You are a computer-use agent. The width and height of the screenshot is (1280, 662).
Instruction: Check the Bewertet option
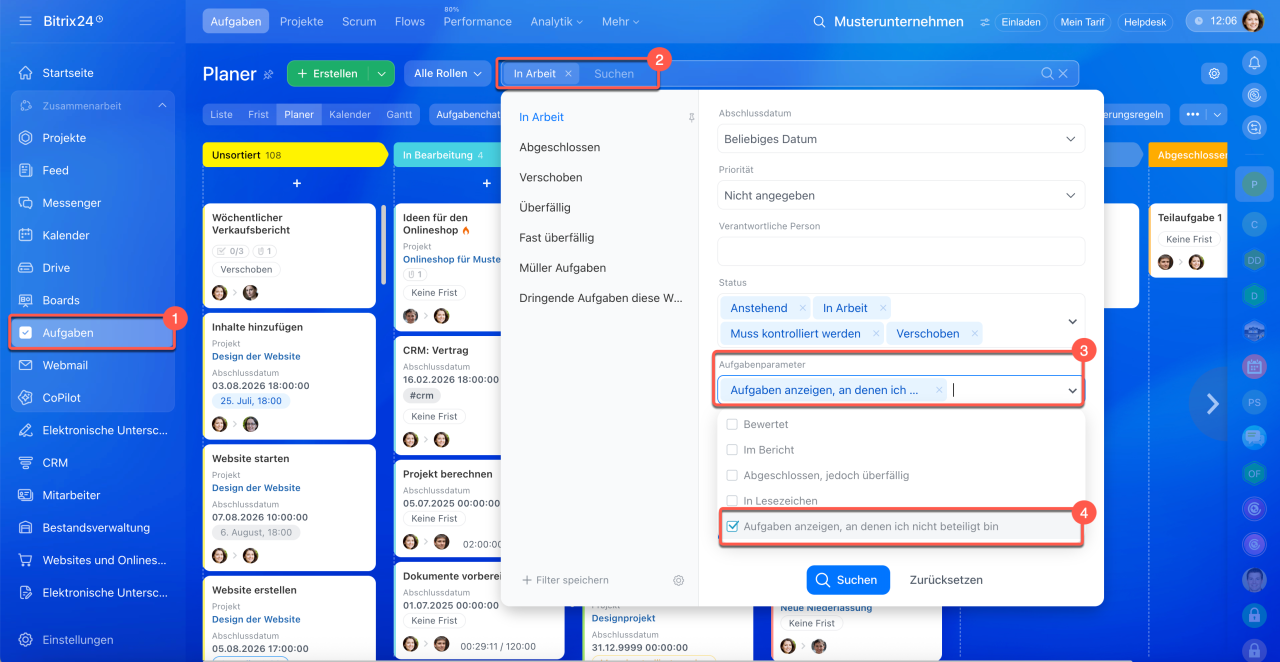pyautogui.click(x=733, y=424)
